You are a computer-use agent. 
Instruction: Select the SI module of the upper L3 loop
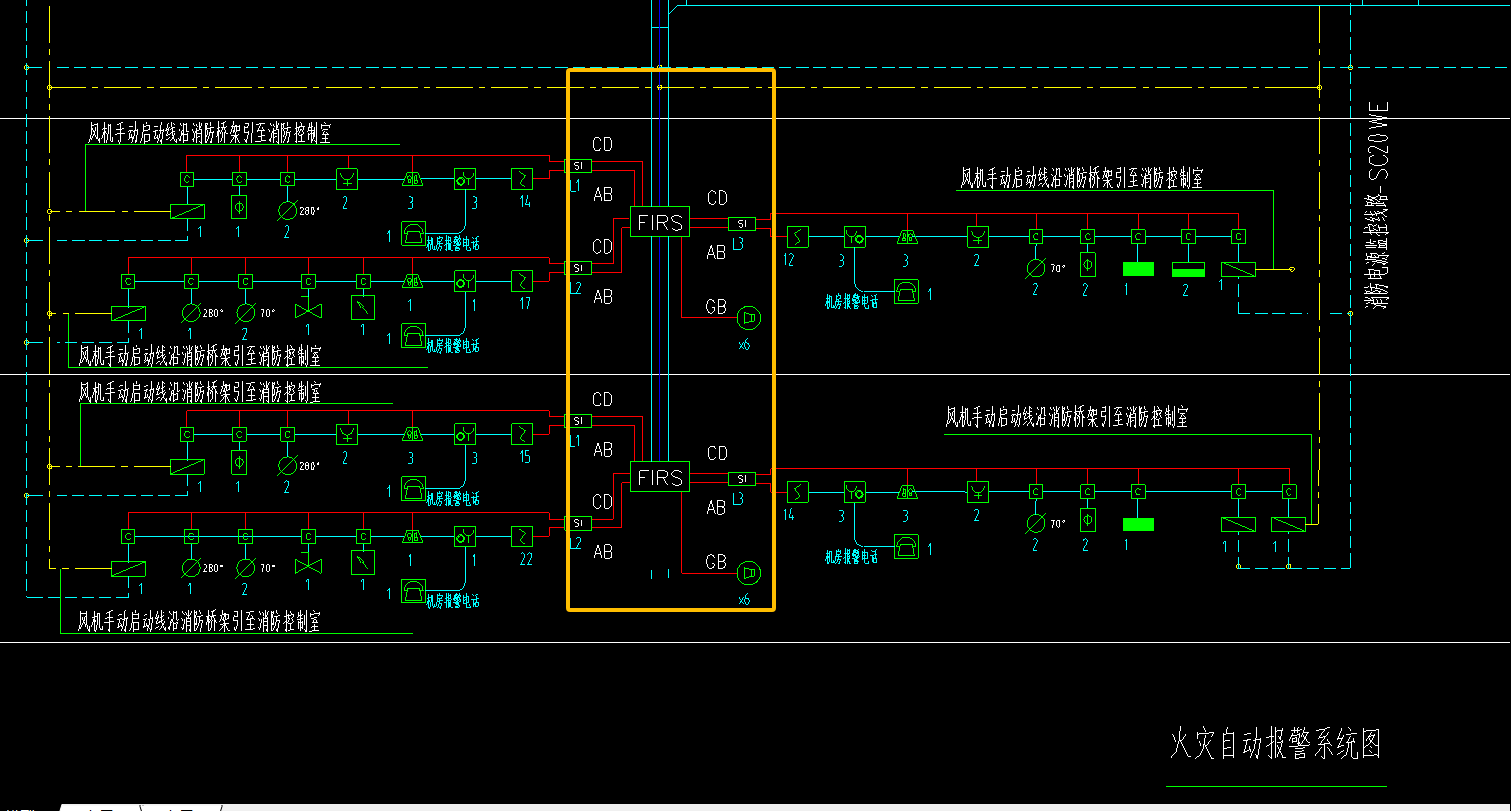742,224
